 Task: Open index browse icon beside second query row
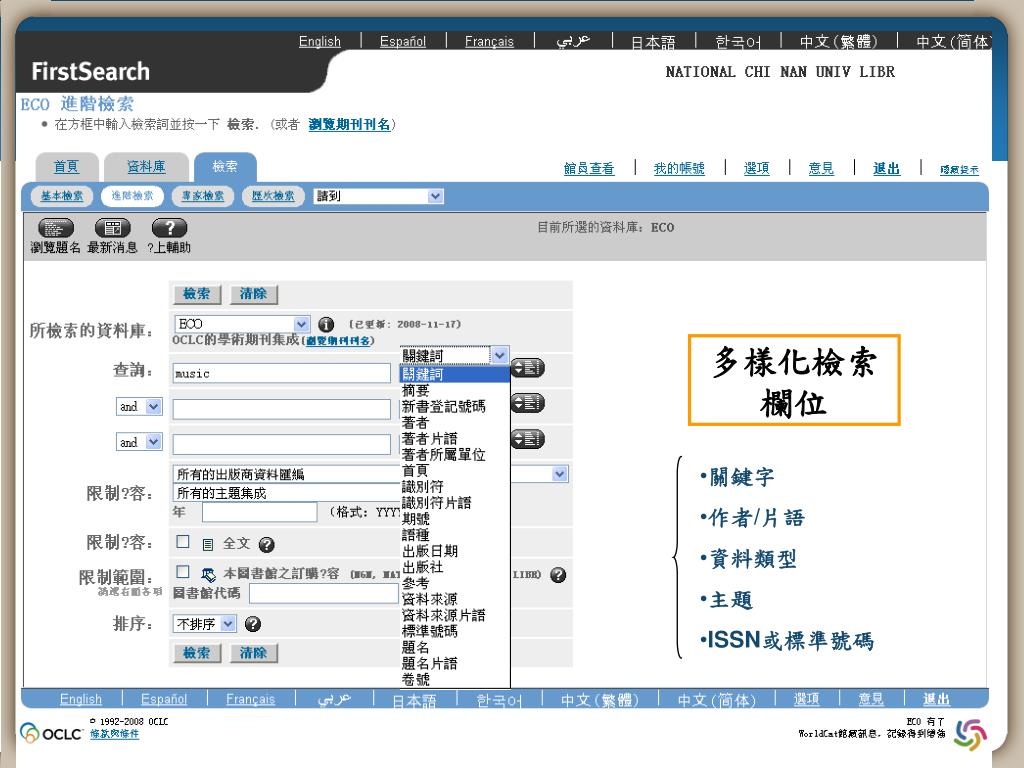(x=527, y=404)
